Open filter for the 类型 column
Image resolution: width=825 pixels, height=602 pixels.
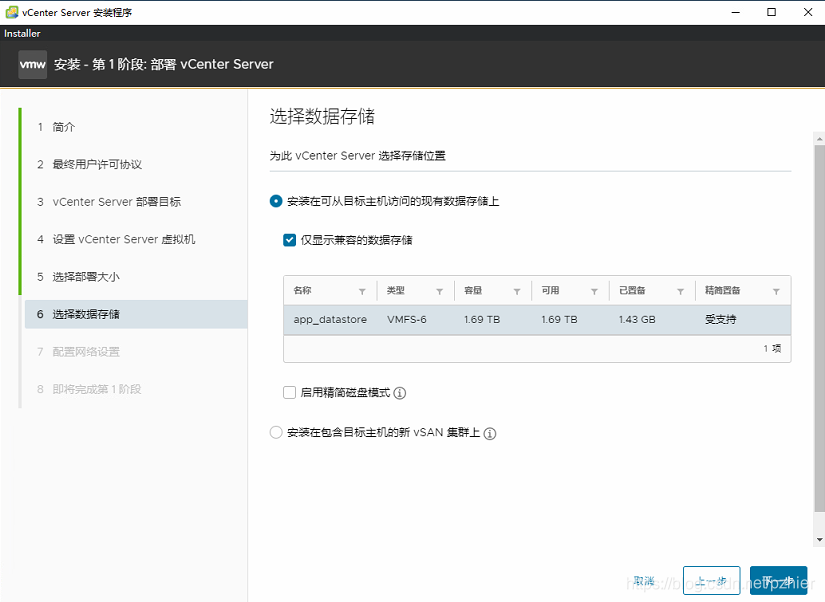[x=439, y=292]
